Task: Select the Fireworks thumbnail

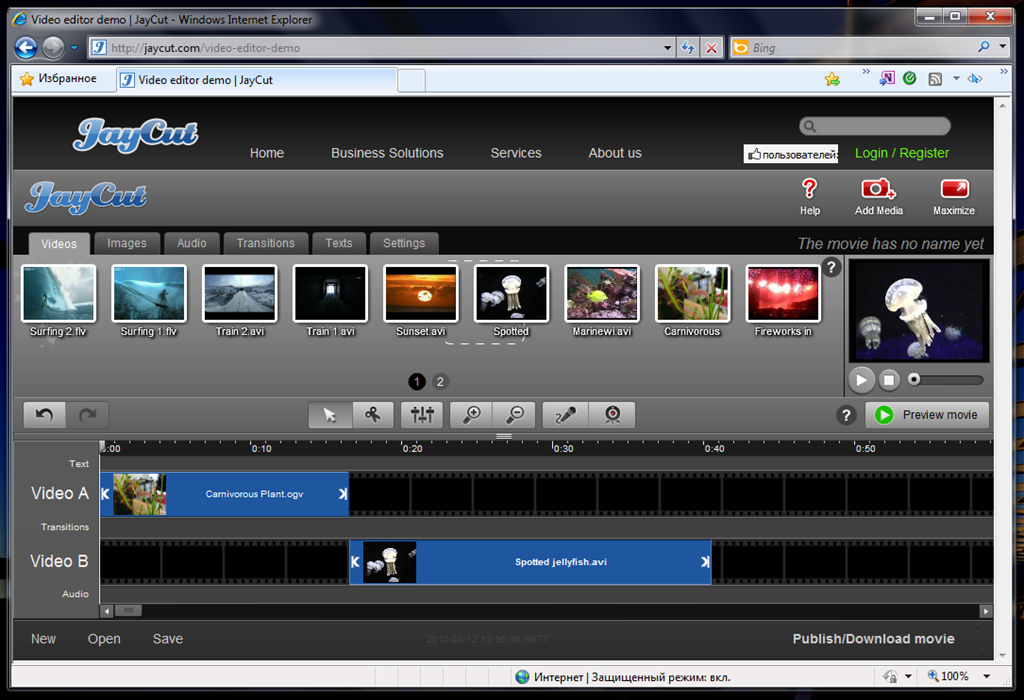Action: point(783,294)
